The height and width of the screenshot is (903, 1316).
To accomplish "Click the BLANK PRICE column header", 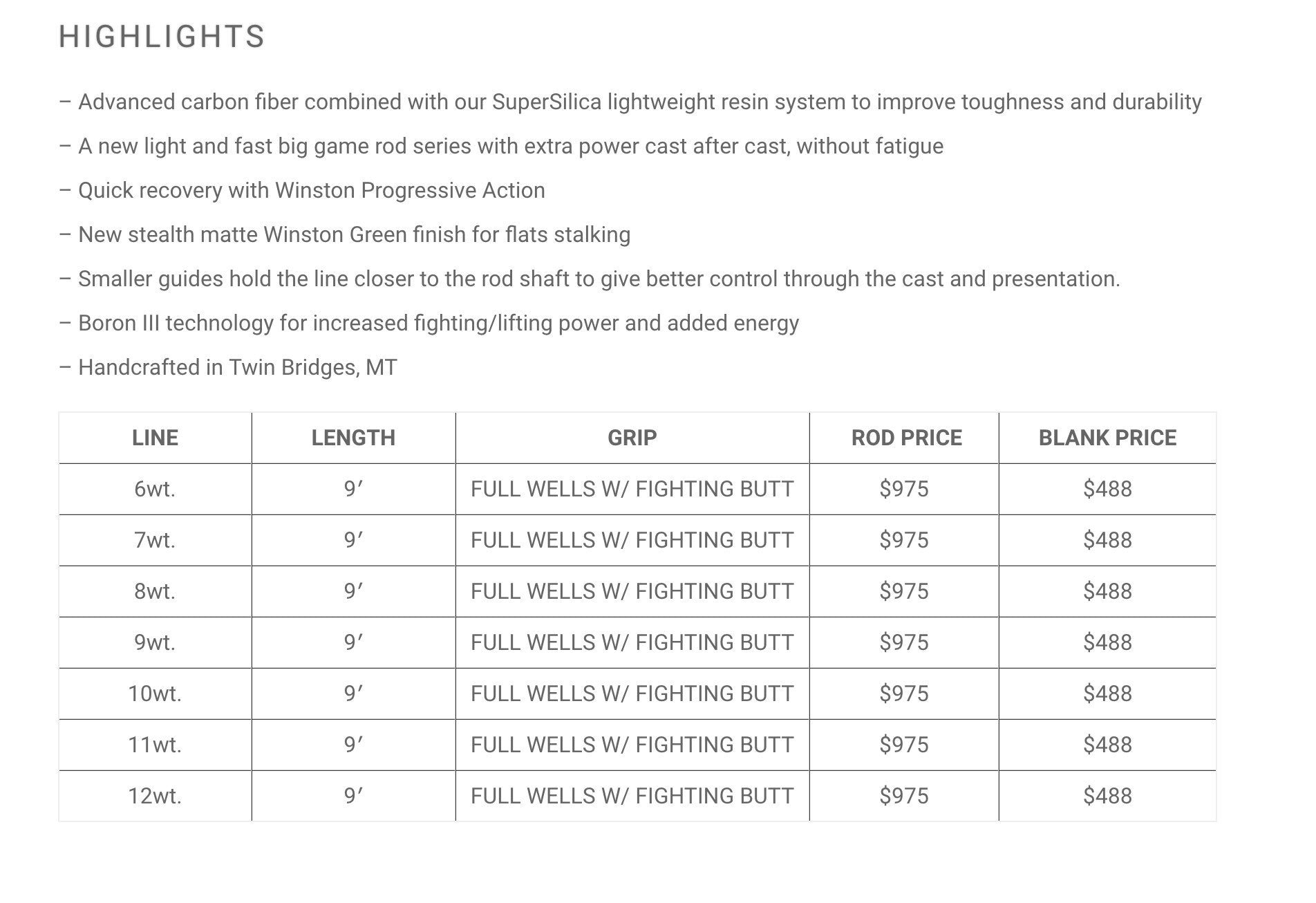I will point(1107,438).
